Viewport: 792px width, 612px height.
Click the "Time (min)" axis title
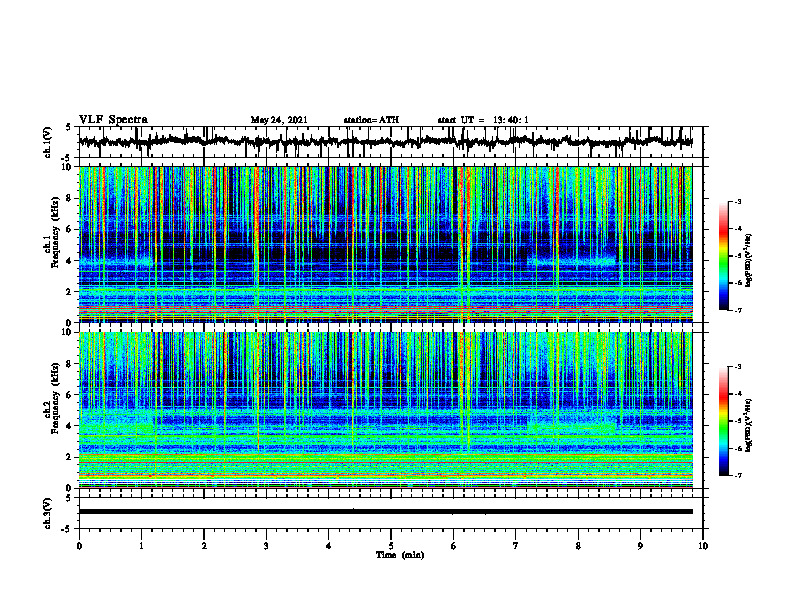pyautogui.click(x=400, y=555)
